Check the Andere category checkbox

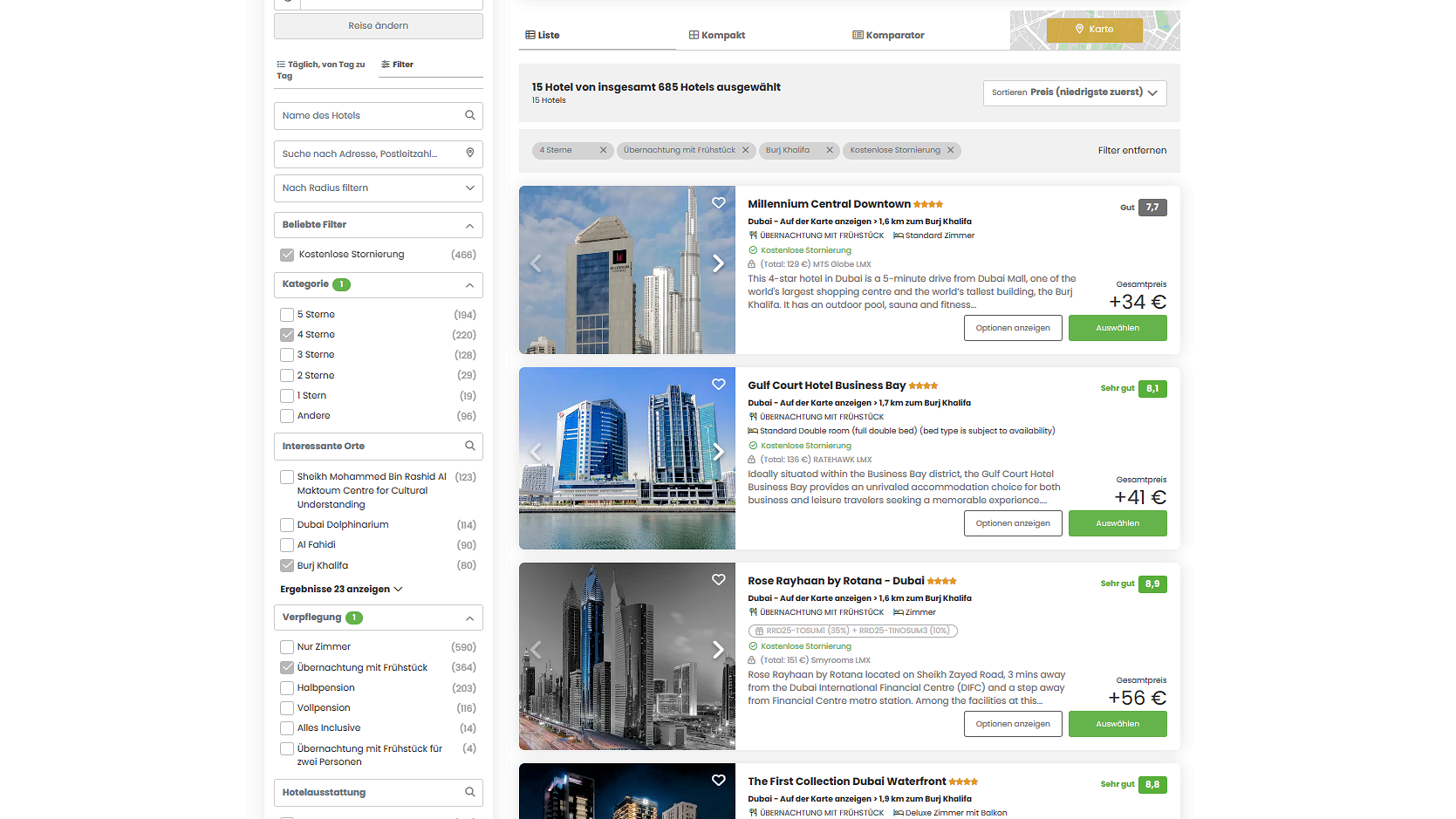(287, 416)
